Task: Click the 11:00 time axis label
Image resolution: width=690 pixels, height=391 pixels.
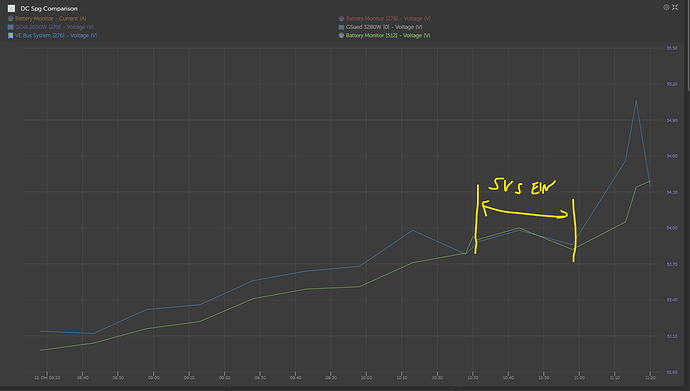Action: coord(579,378)
